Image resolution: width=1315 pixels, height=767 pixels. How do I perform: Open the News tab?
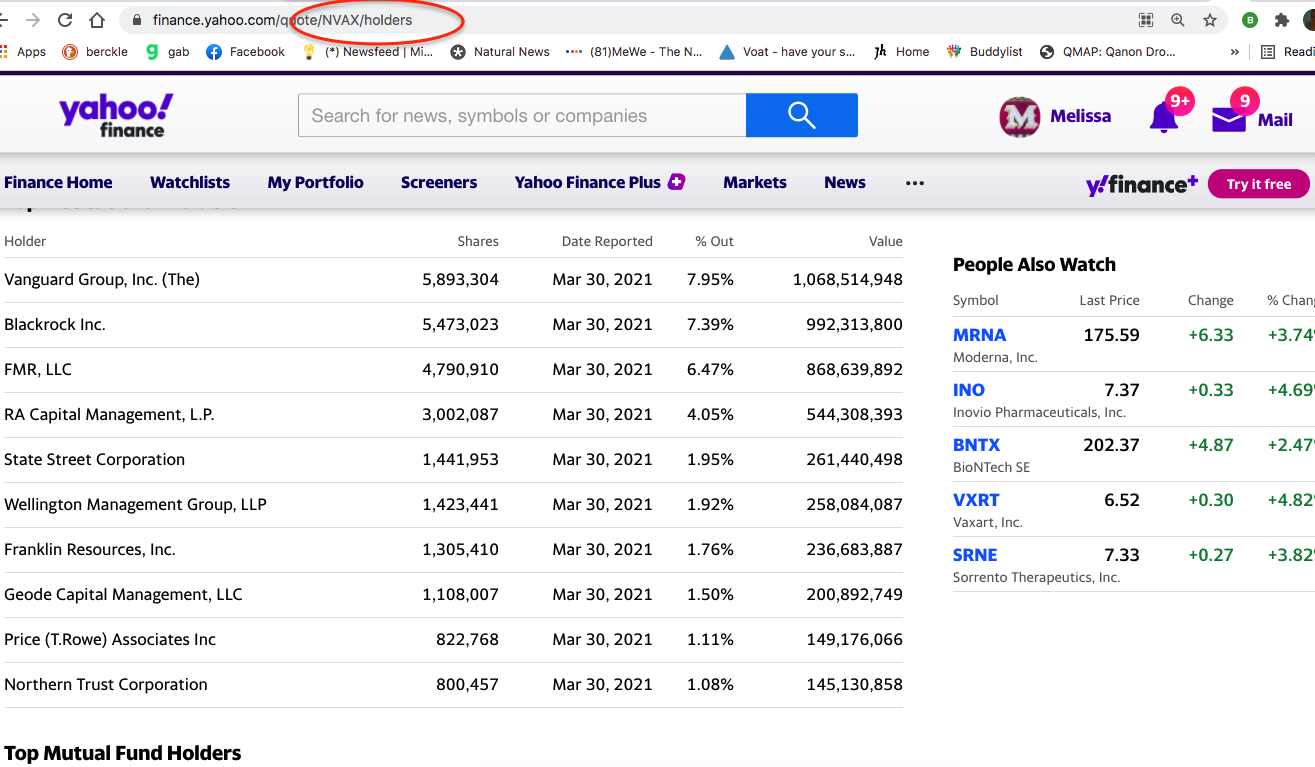[845, 182]
